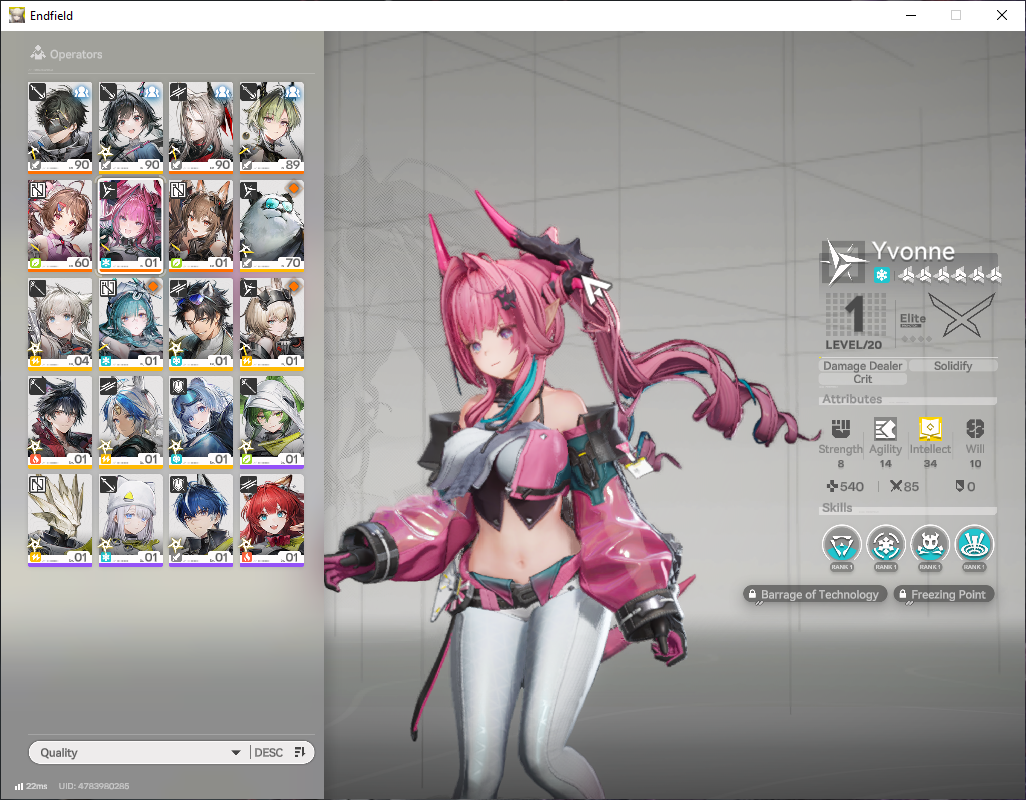Image resolution: width=1026 pixels, height=800 pixels.
Task: Click the defense shield icon showing 0
Action: (x=959, y=486)
